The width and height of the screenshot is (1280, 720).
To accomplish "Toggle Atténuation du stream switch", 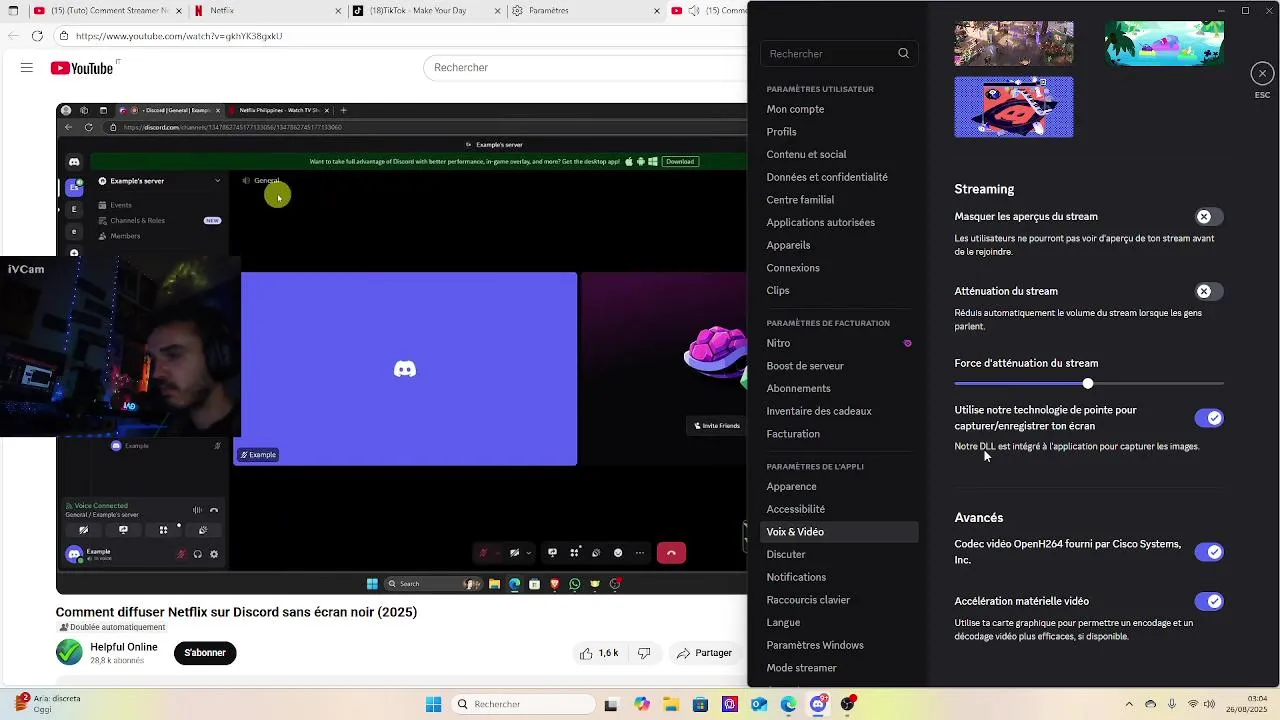I will tap(1209, 292).
